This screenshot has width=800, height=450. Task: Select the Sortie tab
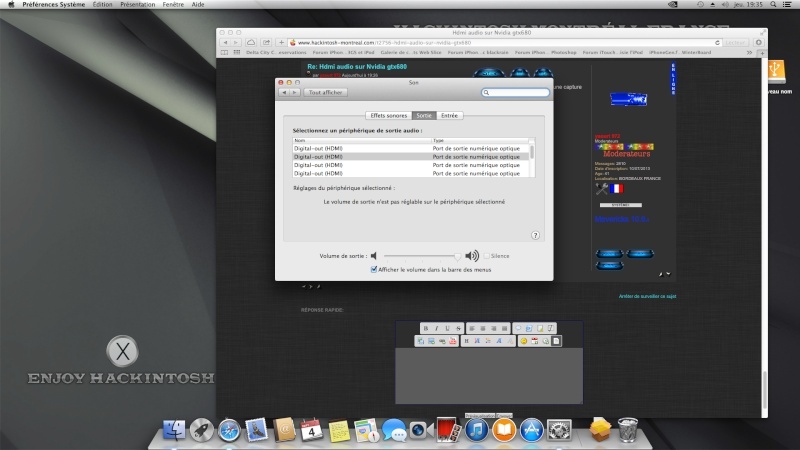pos(424,115)
